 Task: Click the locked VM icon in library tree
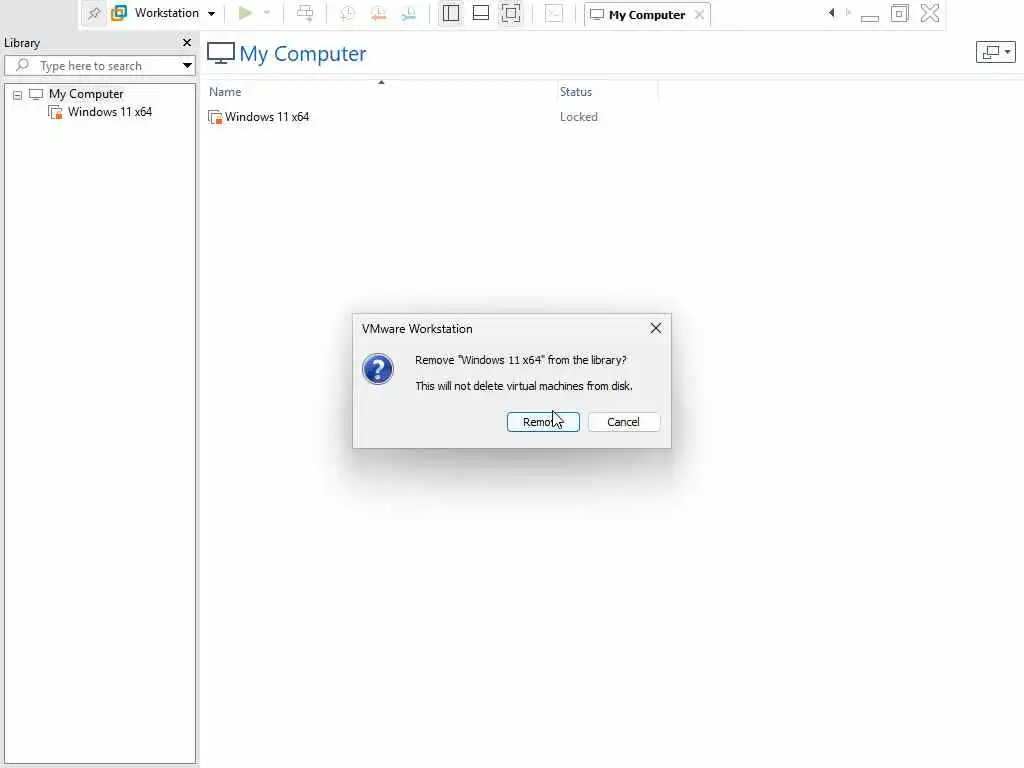[x=56, y=112]
